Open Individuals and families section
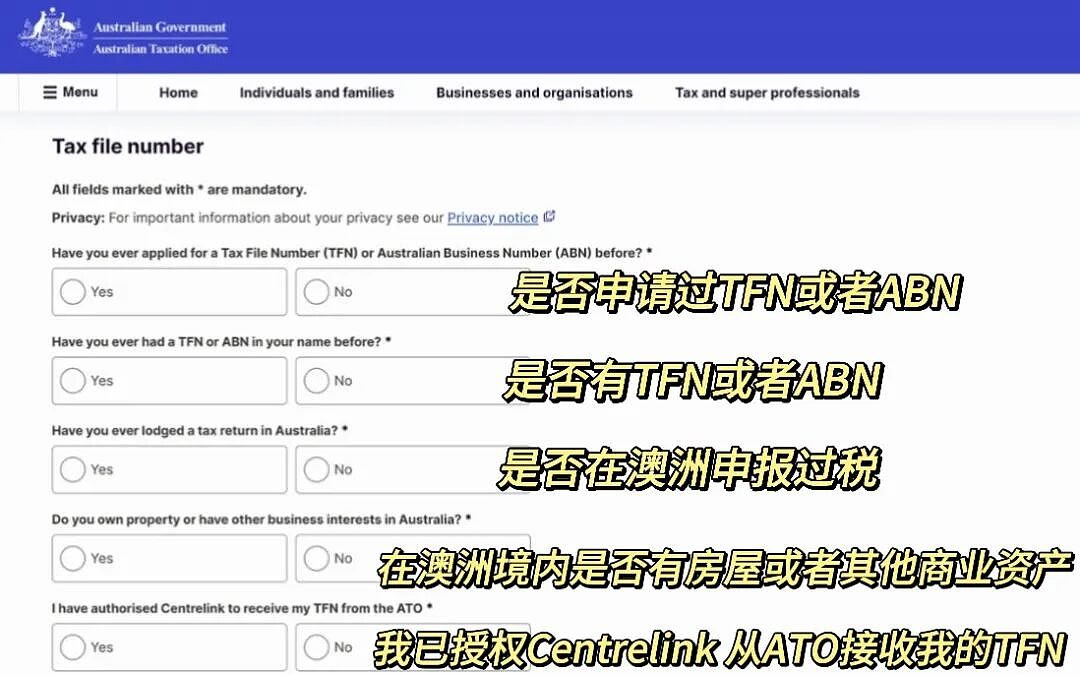The image size is (1080, 675). (317, 93)
